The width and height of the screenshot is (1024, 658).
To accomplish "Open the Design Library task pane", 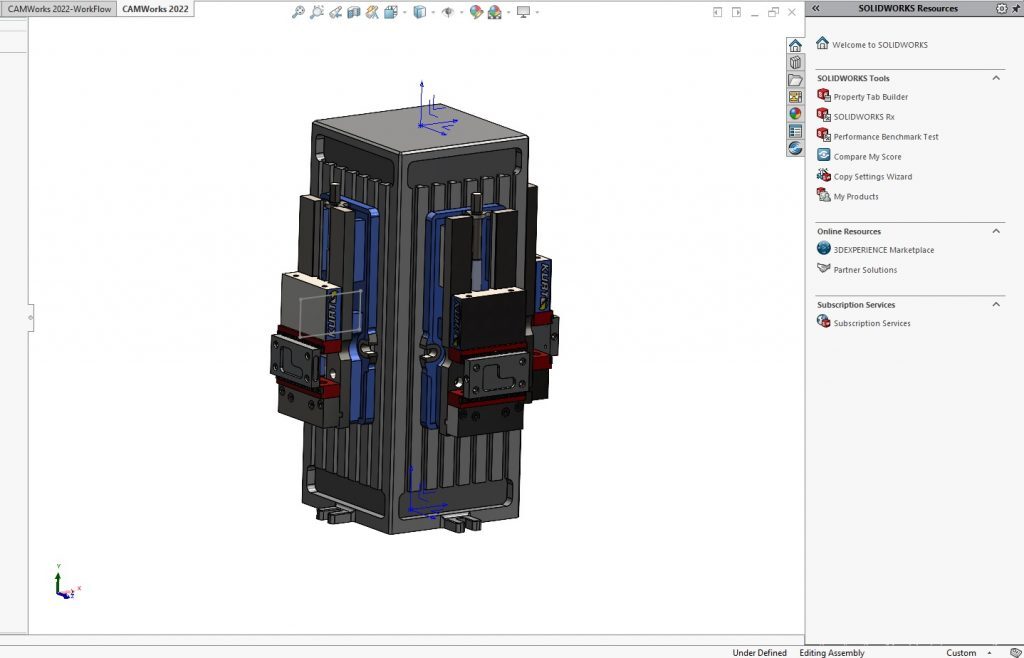I will [x=795, y=61].
